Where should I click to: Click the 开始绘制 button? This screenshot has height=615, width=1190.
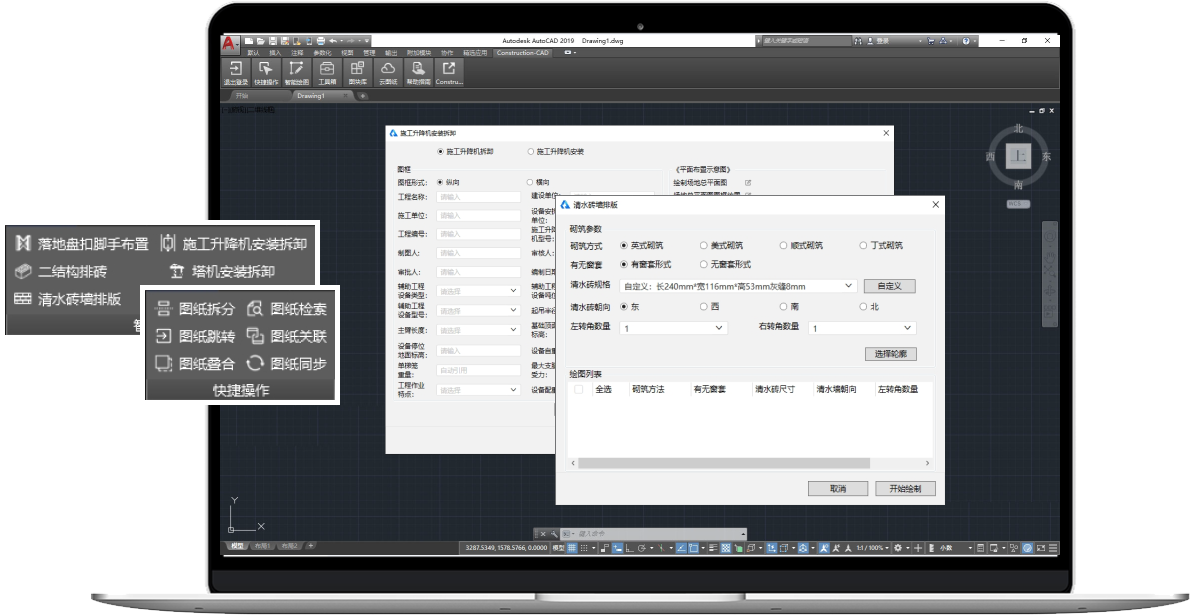pos(905,489)
